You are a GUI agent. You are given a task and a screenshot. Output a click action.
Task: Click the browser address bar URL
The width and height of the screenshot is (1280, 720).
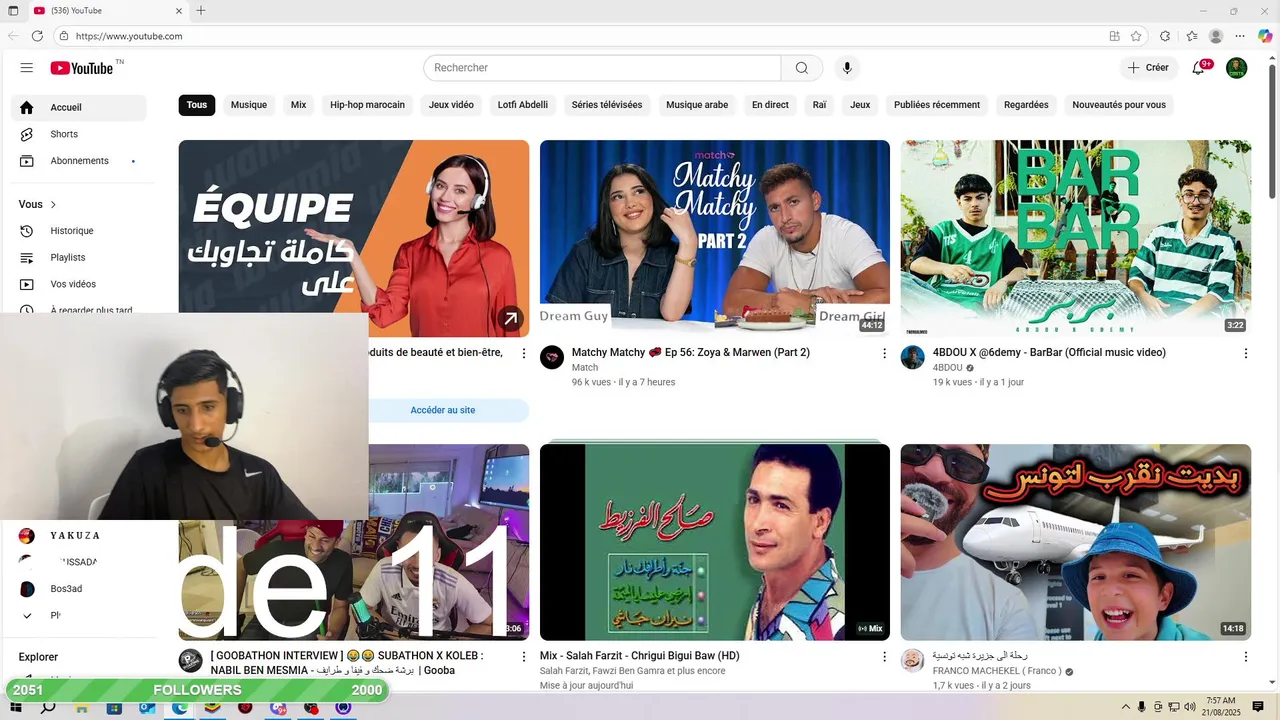[x=129, y=36]
